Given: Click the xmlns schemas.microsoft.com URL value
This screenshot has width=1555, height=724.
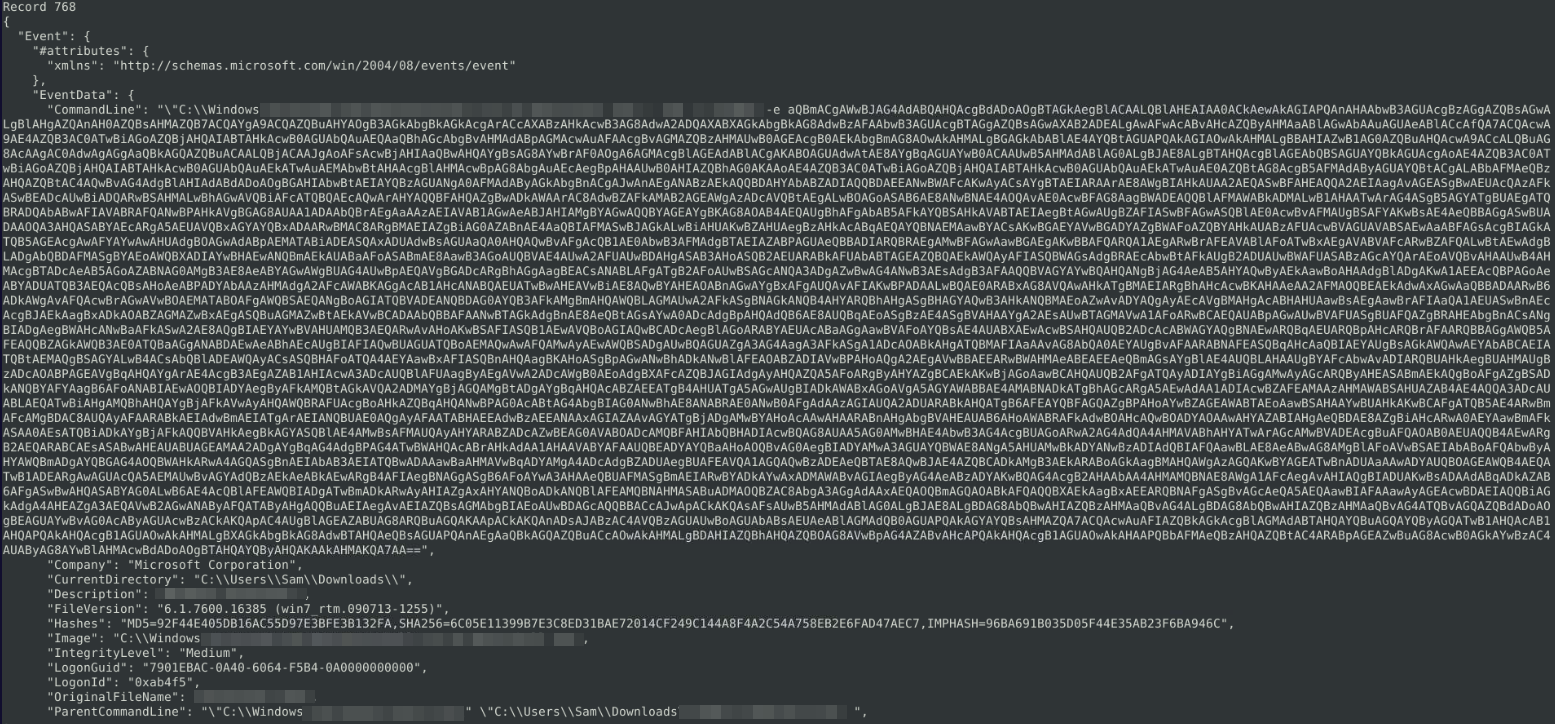Looking at the screenshot, I should [x=313, y=65].
